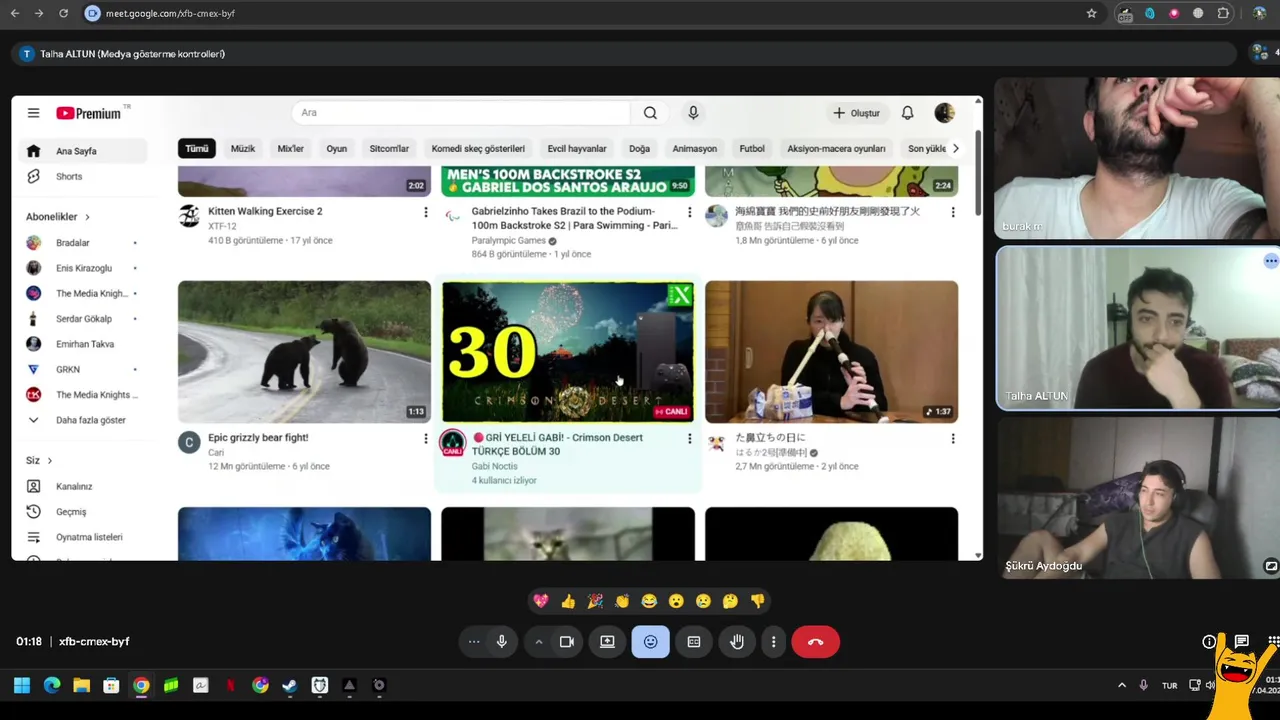Open Geçmiş history in the sidebar
1280x720 pixels.
[71, 511]
